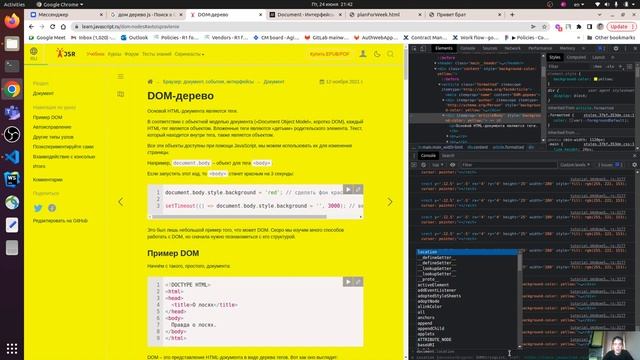Open the browser home page

tap(63, 27)
